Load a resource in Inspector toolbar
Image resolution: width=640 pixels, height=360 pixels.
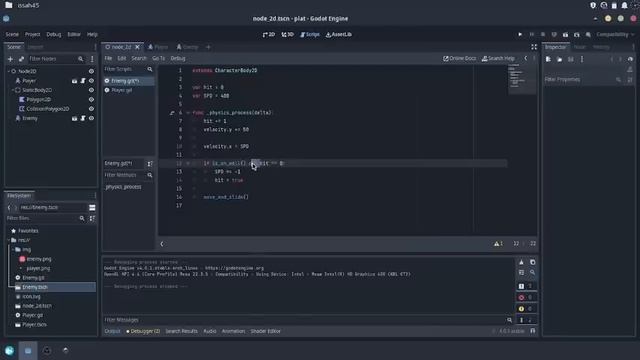560,59
